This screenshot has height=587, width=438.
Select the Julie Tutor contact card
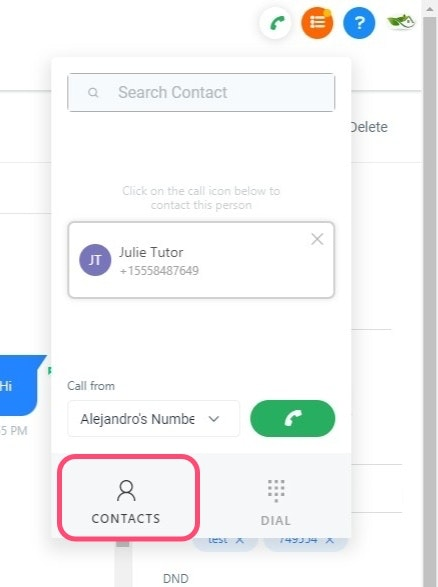click(x=201, y=260)
